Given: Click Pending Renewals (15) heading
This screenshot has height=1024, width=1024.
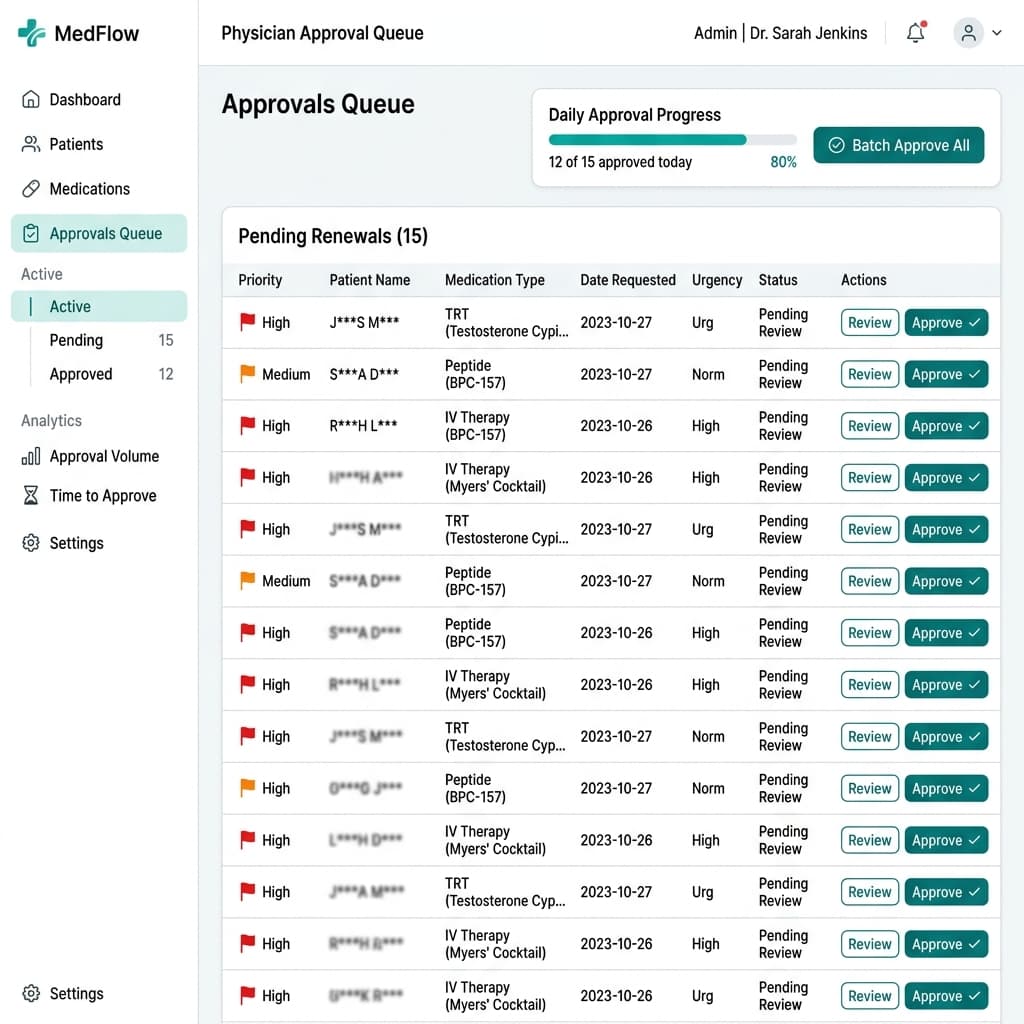Looking at the screenshot, I should (x=332, y=236).
